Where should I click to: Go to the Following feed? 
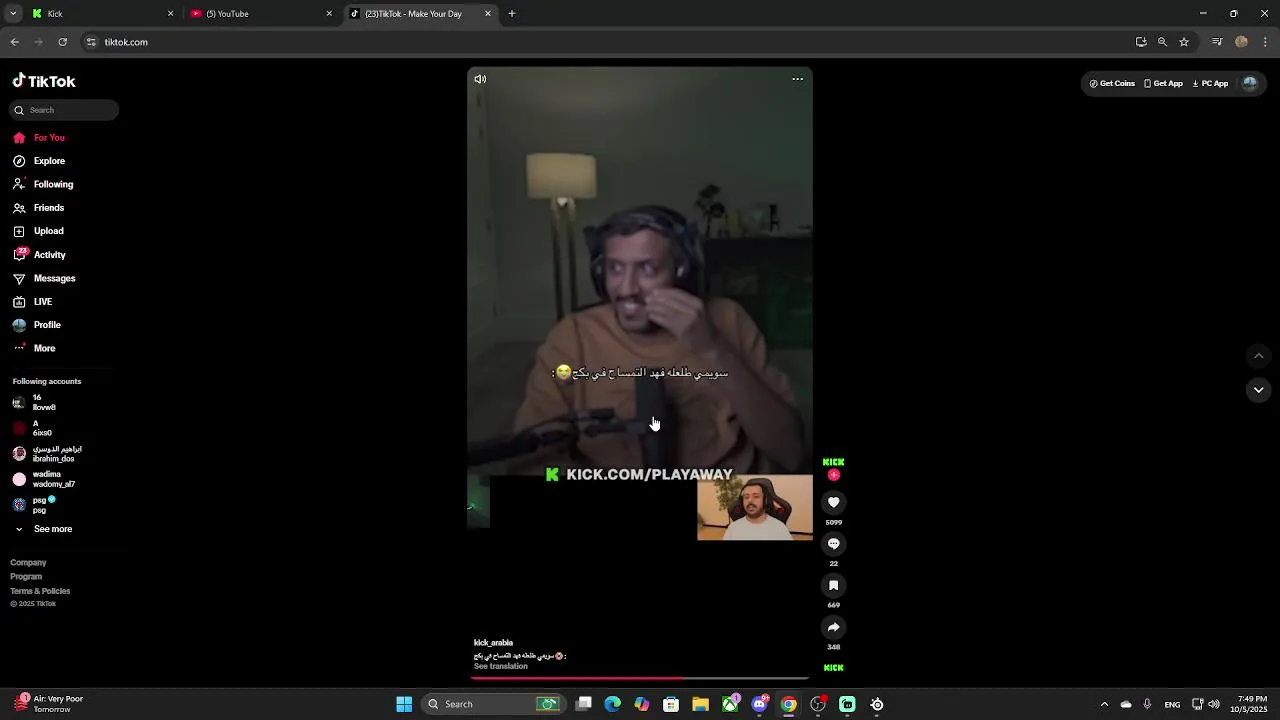pyautogui.click(x=43, y=184)
